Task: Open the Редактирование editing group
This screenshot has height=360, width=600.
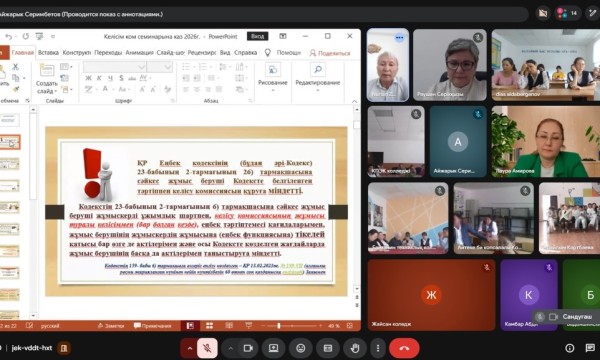Action: click(x=318, y=78)
